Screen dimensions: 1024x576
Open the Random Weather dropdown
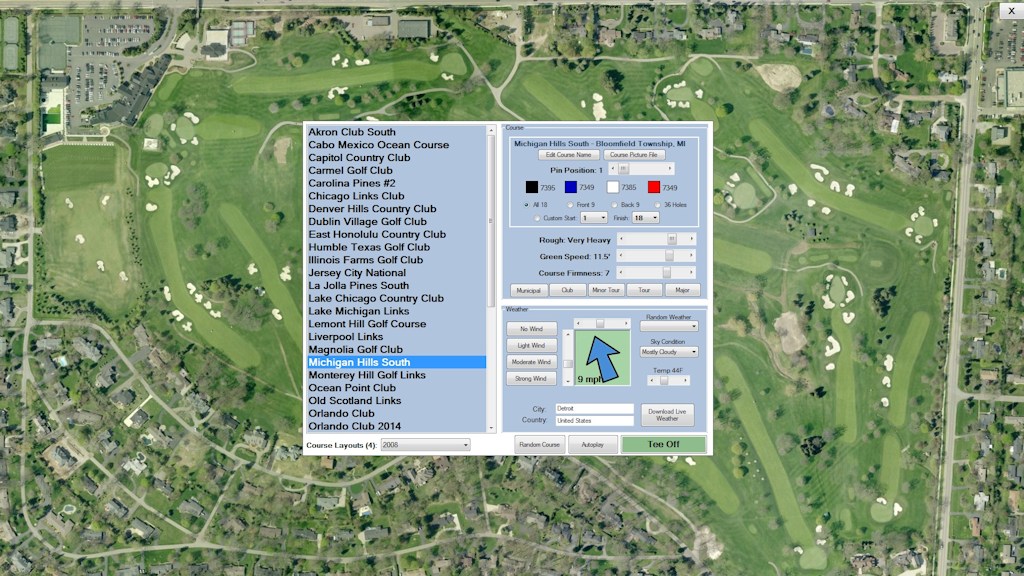(x=669, y=326)
